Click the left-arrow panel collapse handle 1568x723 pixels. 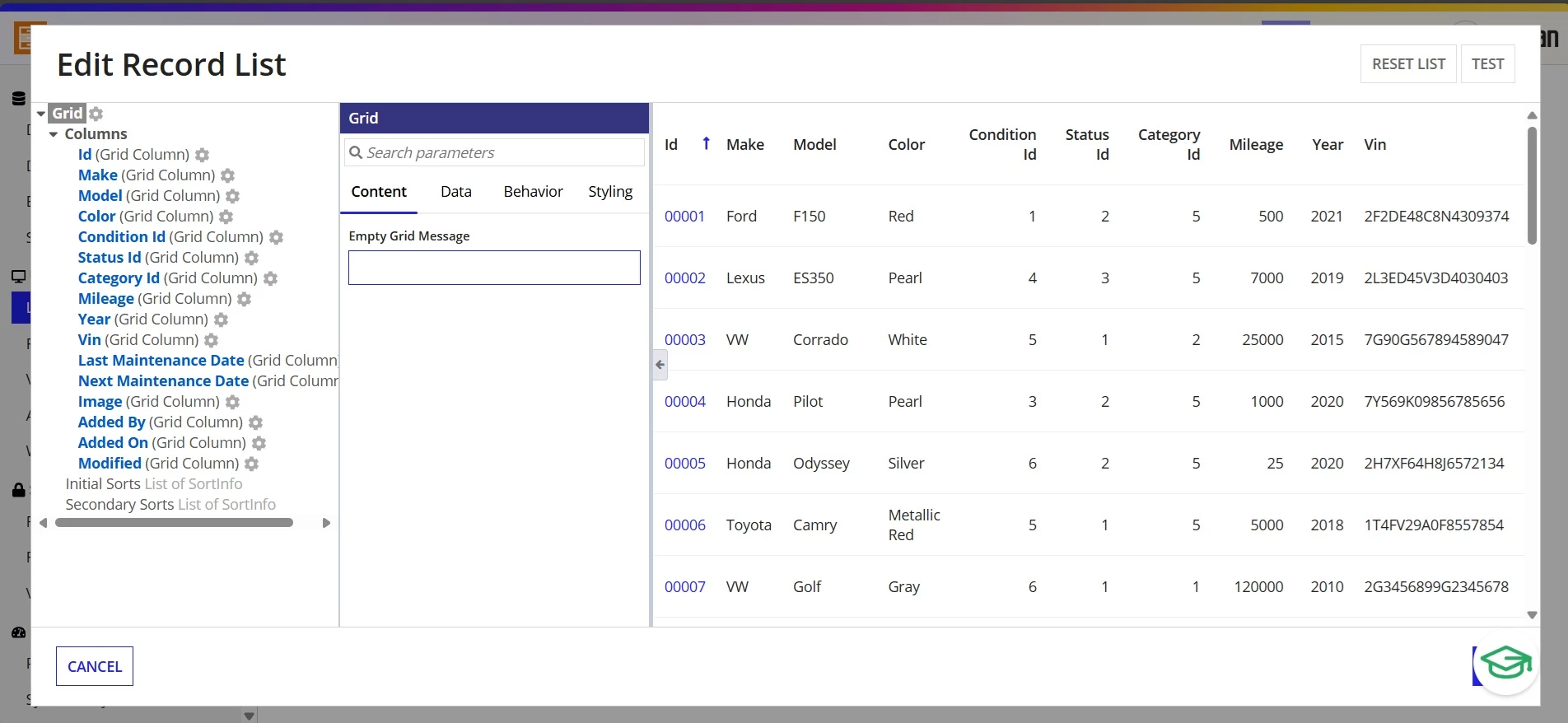click(x=660, y=364)
